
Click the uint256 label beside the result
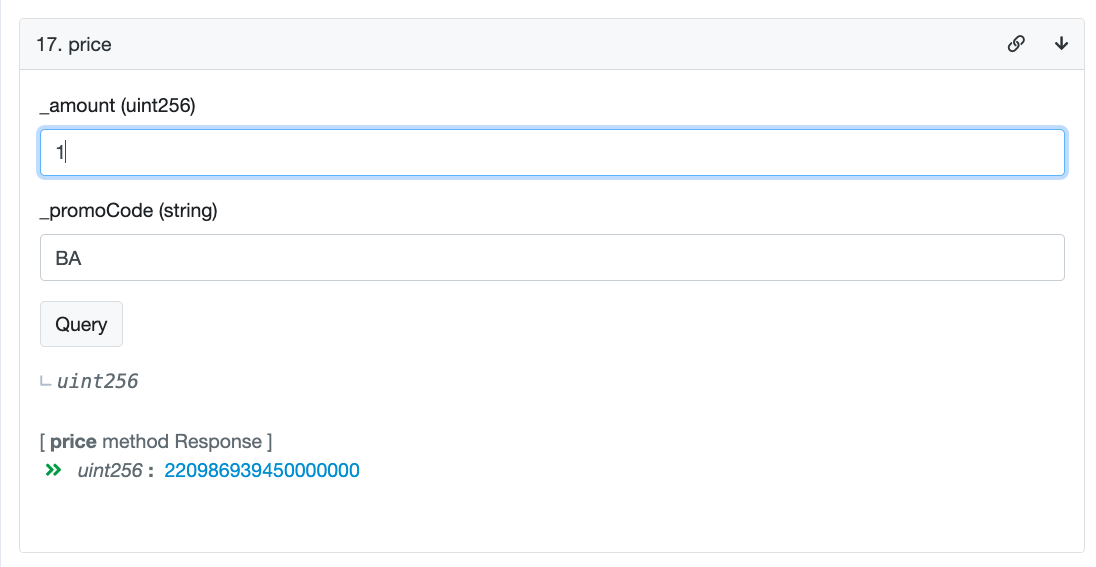click(110, 470)
